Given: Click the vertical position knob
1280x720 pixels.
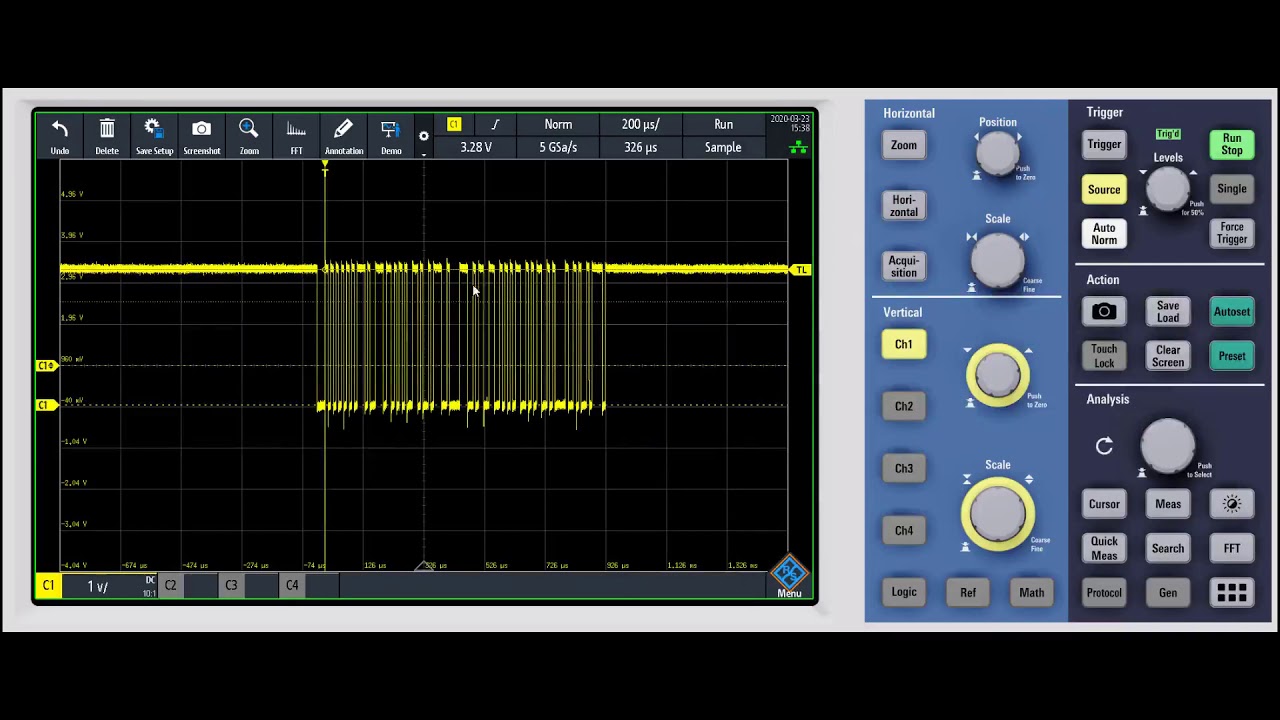Looking at the screenshot, I should pos(997,374).
